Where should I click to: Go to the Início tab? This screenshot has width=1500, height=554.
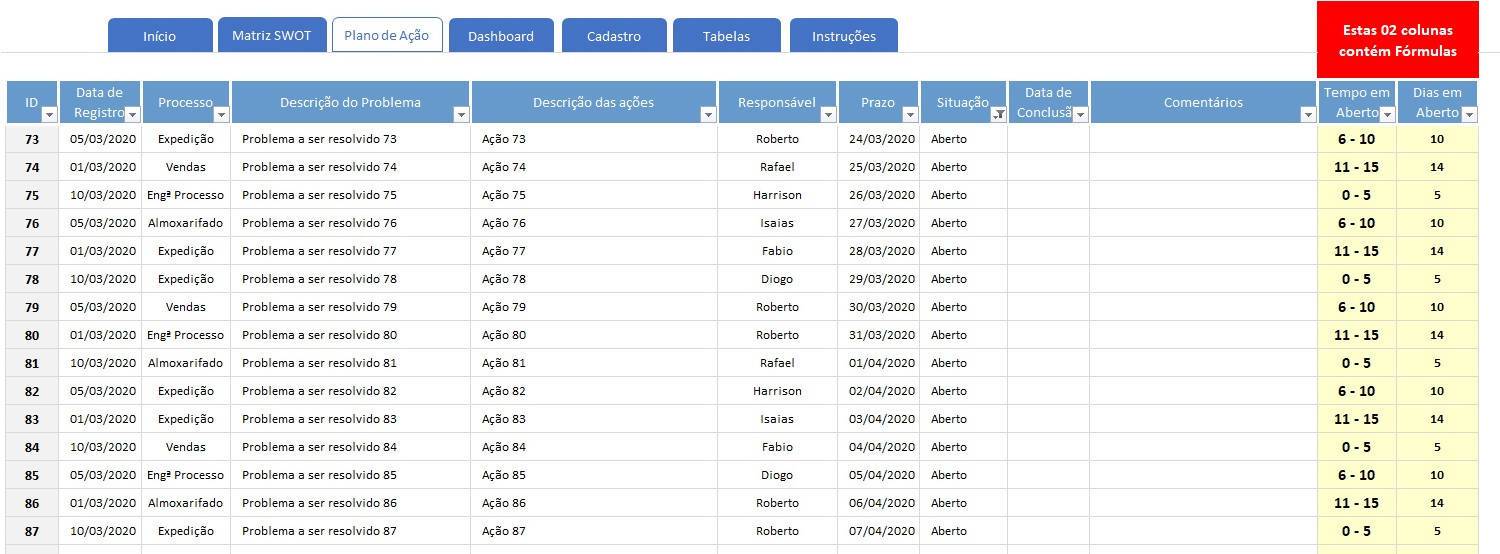tap(160, 36)
